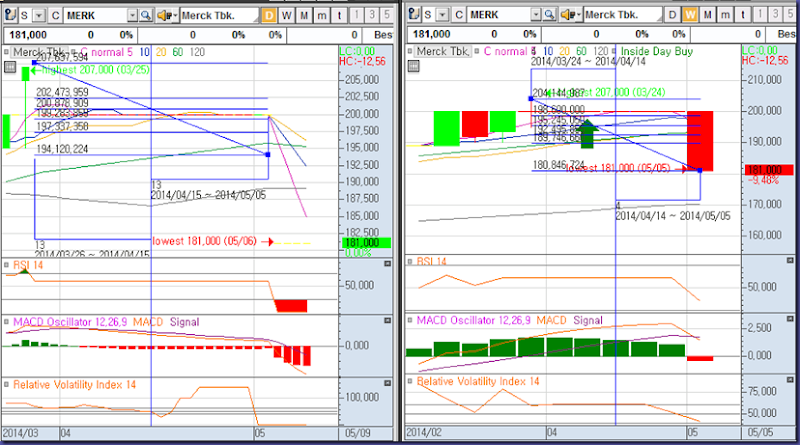
Task: Open symbol search magnifier in weekly chart
Action: [x=549, y=15]
